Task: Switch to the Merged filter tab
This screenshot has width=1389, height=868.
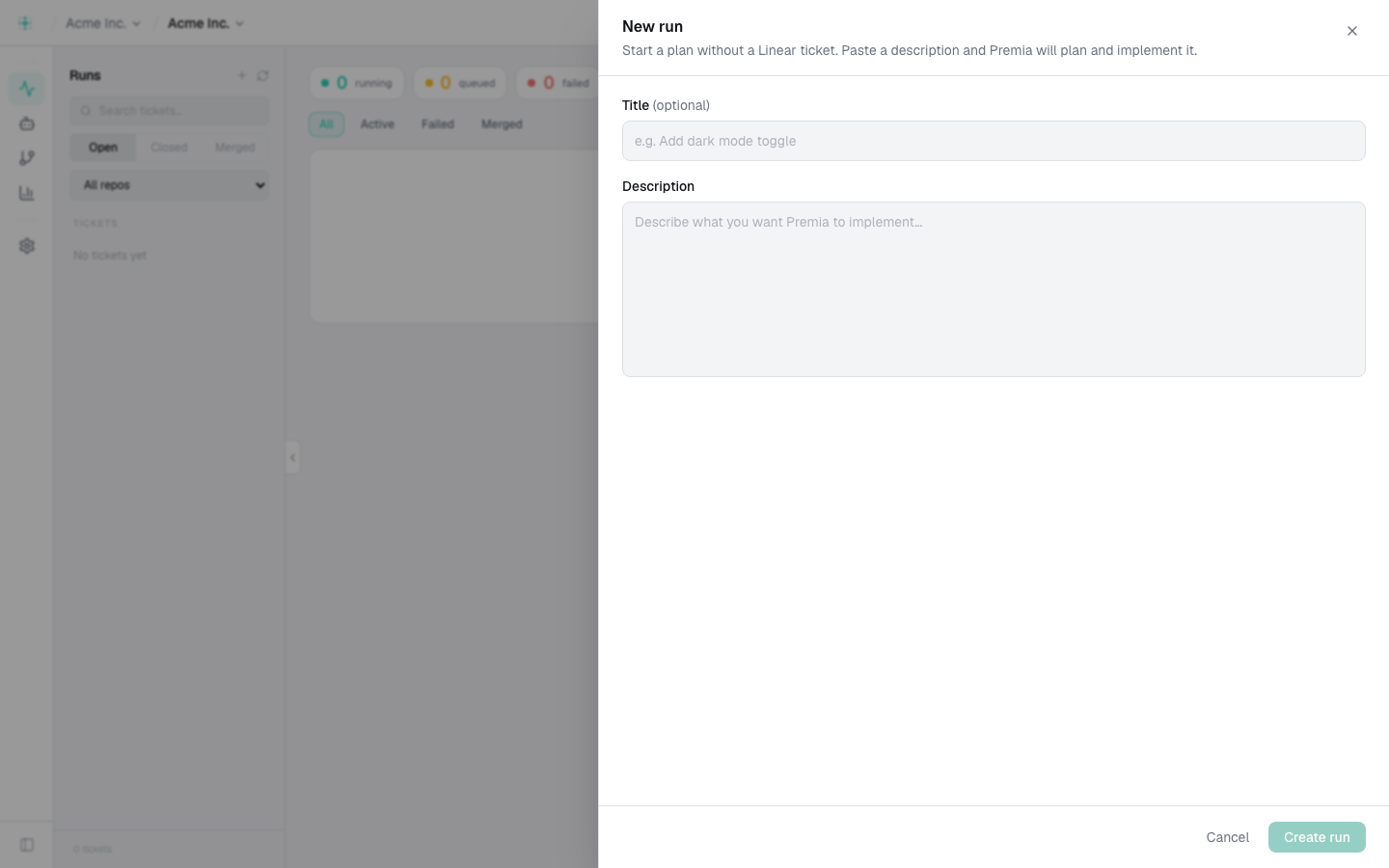Action: coord(502,124)
